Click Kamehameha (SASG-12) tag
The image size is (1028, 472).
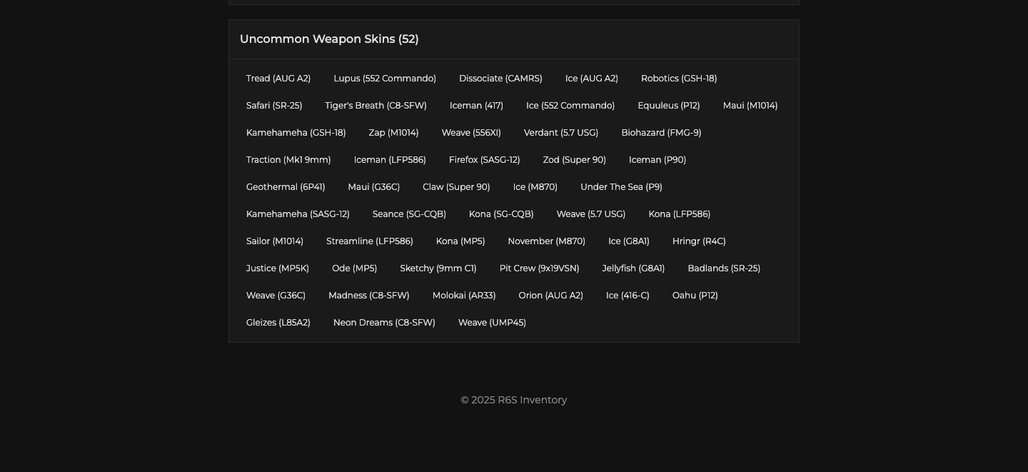(x=298, y=214)
